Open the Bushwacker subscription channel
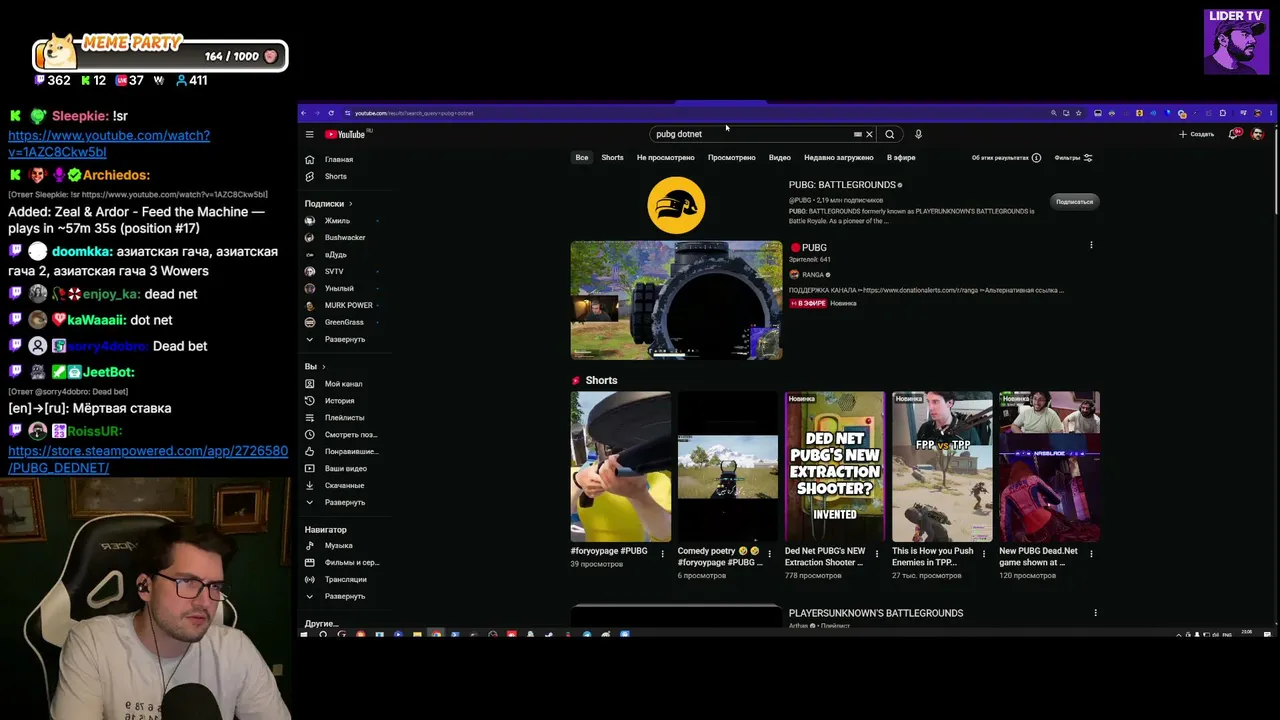The height and width of the screenshot is (720, 1280). pos(345,238)
